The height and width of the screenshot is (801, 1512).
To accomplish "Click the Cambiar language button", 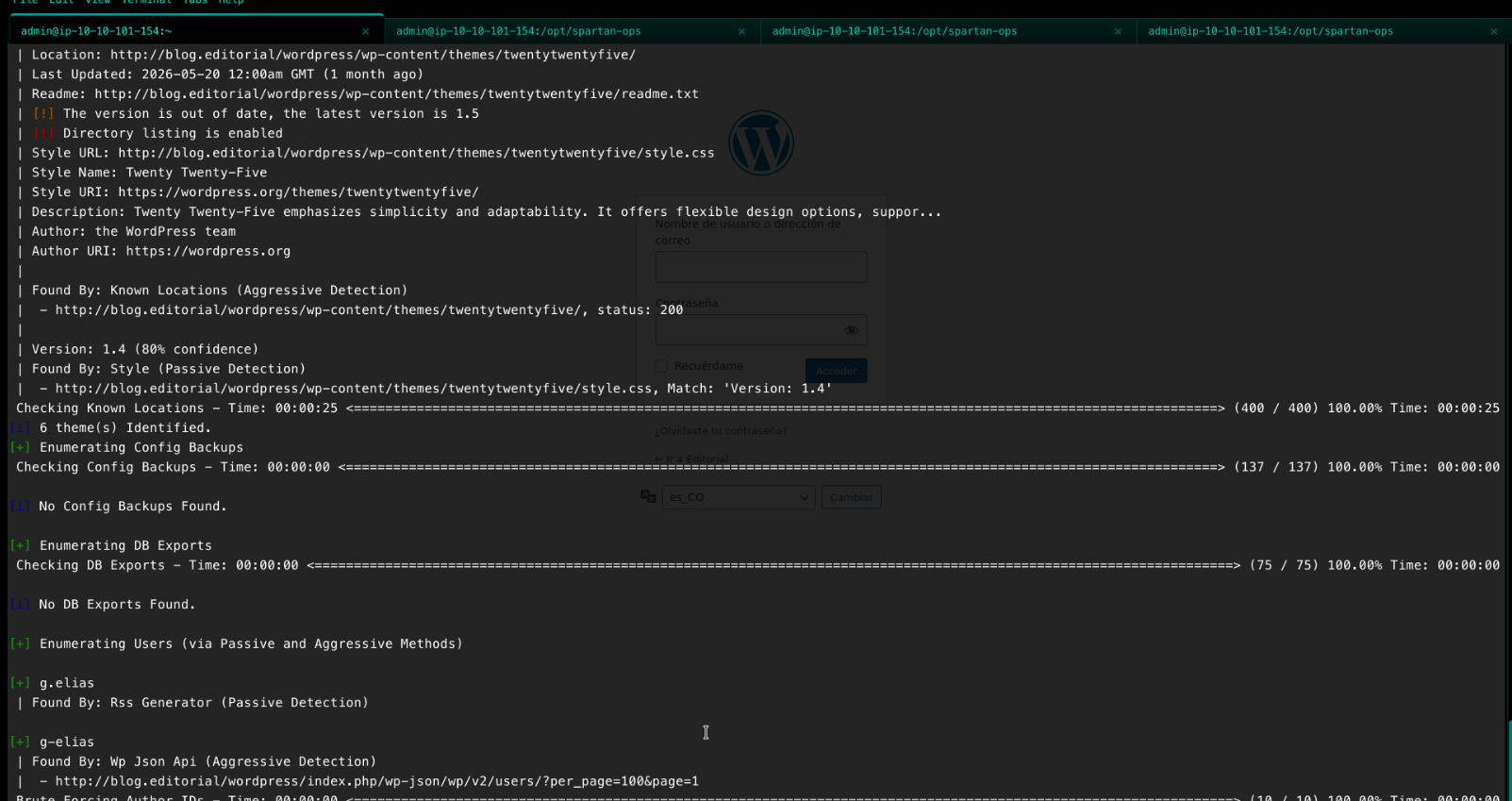I will 851,497.
